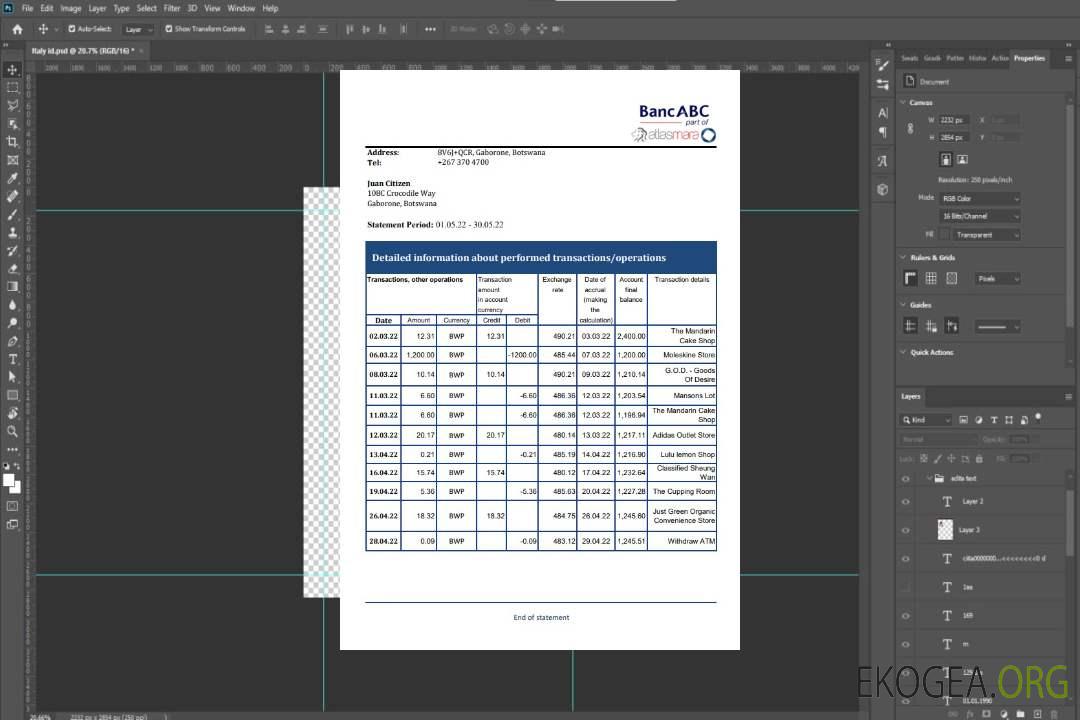Select the Rectangle shape tool
This screenshot has width=1080, height=720.
click(12, 395)
